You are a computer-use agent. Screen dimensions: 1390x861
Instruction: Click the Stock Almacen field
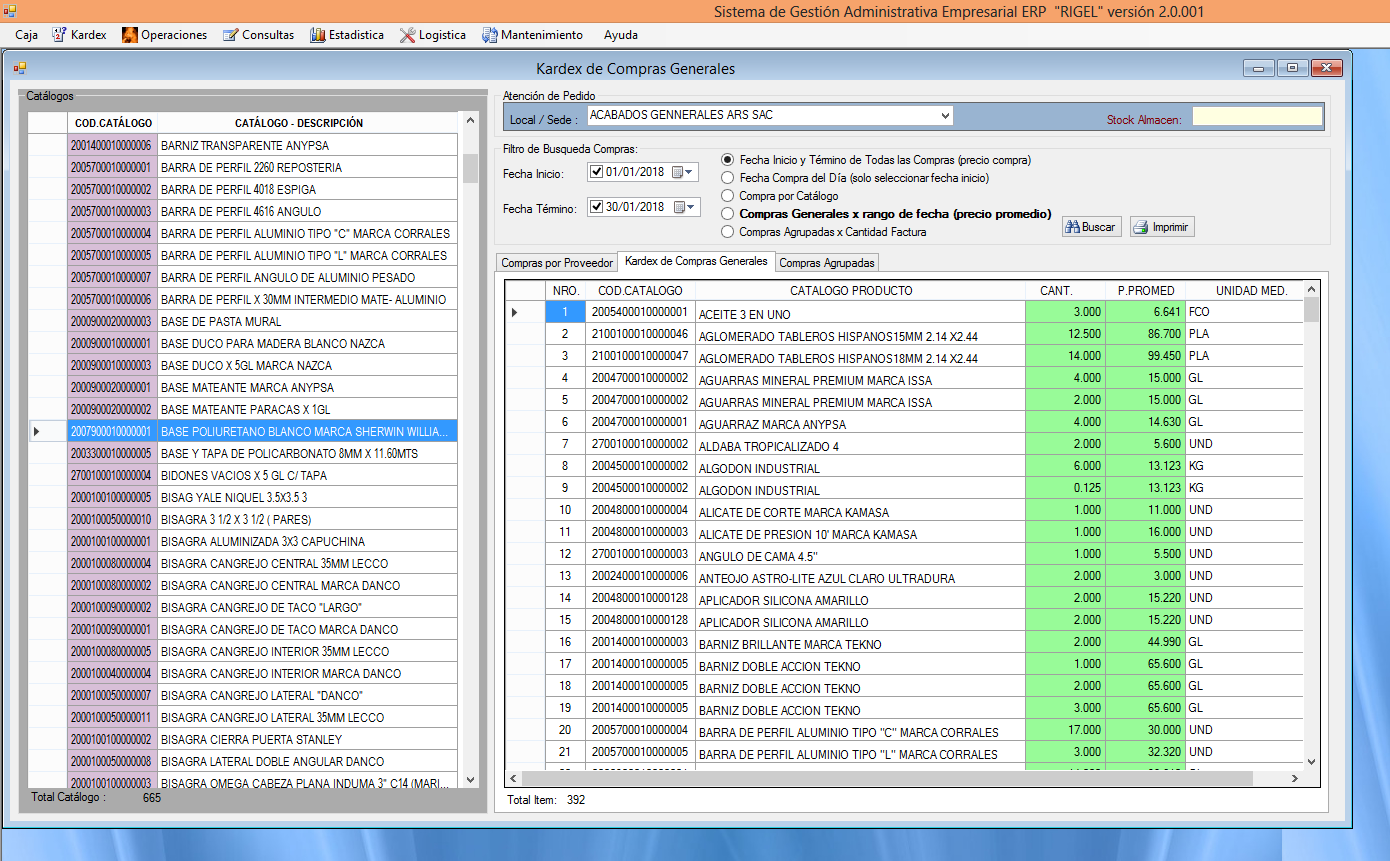[1257, 117]
